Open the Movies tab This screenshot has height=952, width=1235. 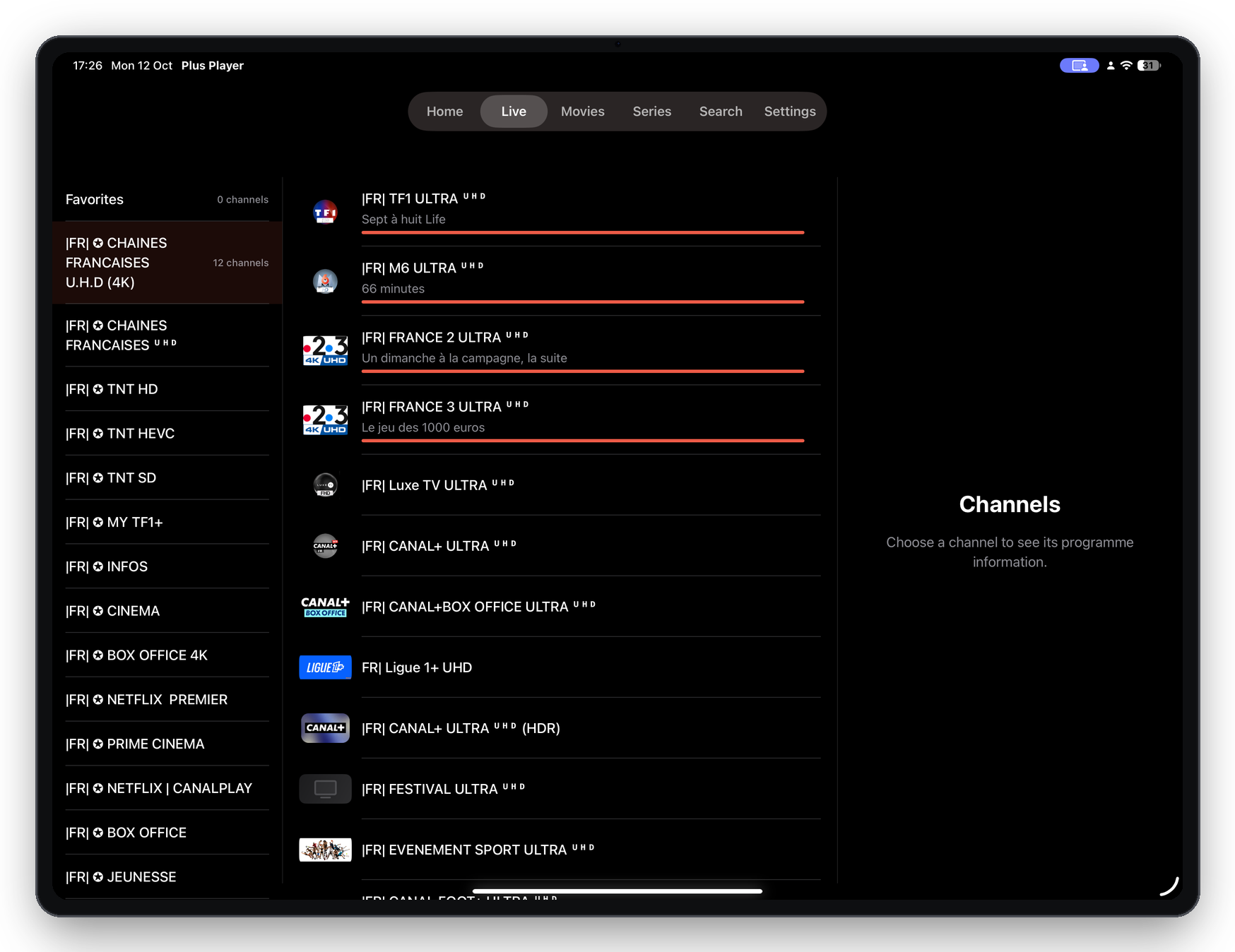(x=583, y=112)
